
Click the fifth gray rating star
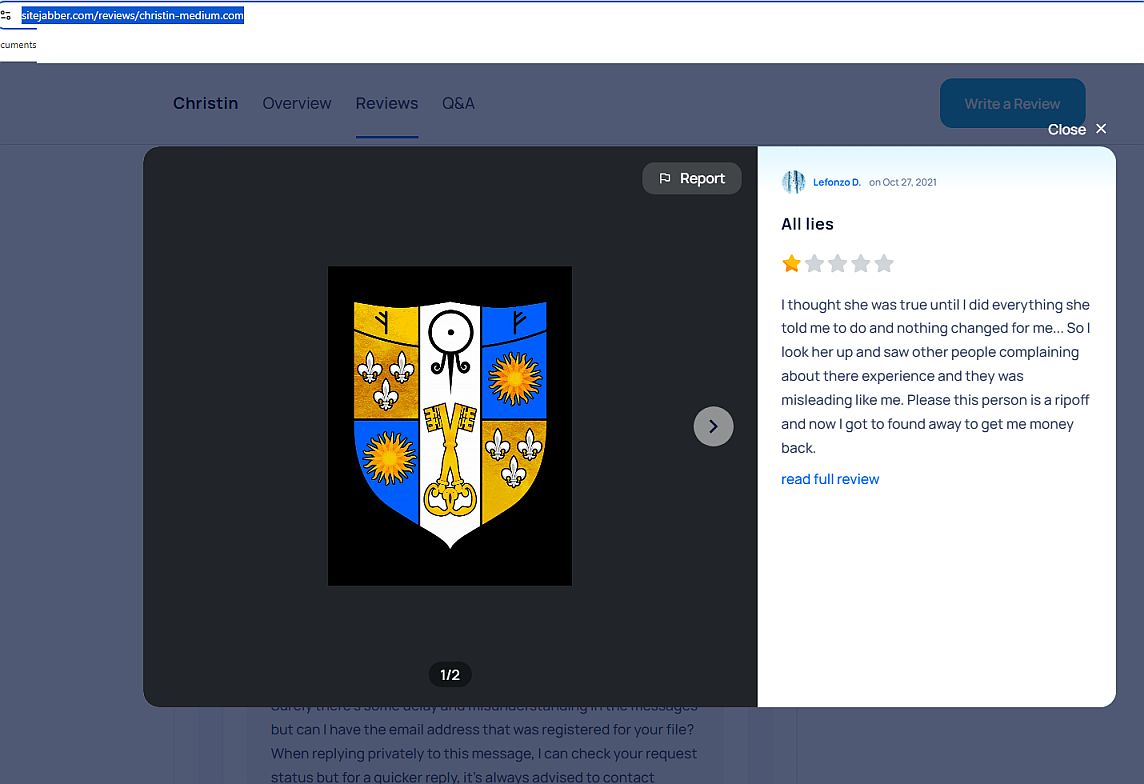coord(884,263)
